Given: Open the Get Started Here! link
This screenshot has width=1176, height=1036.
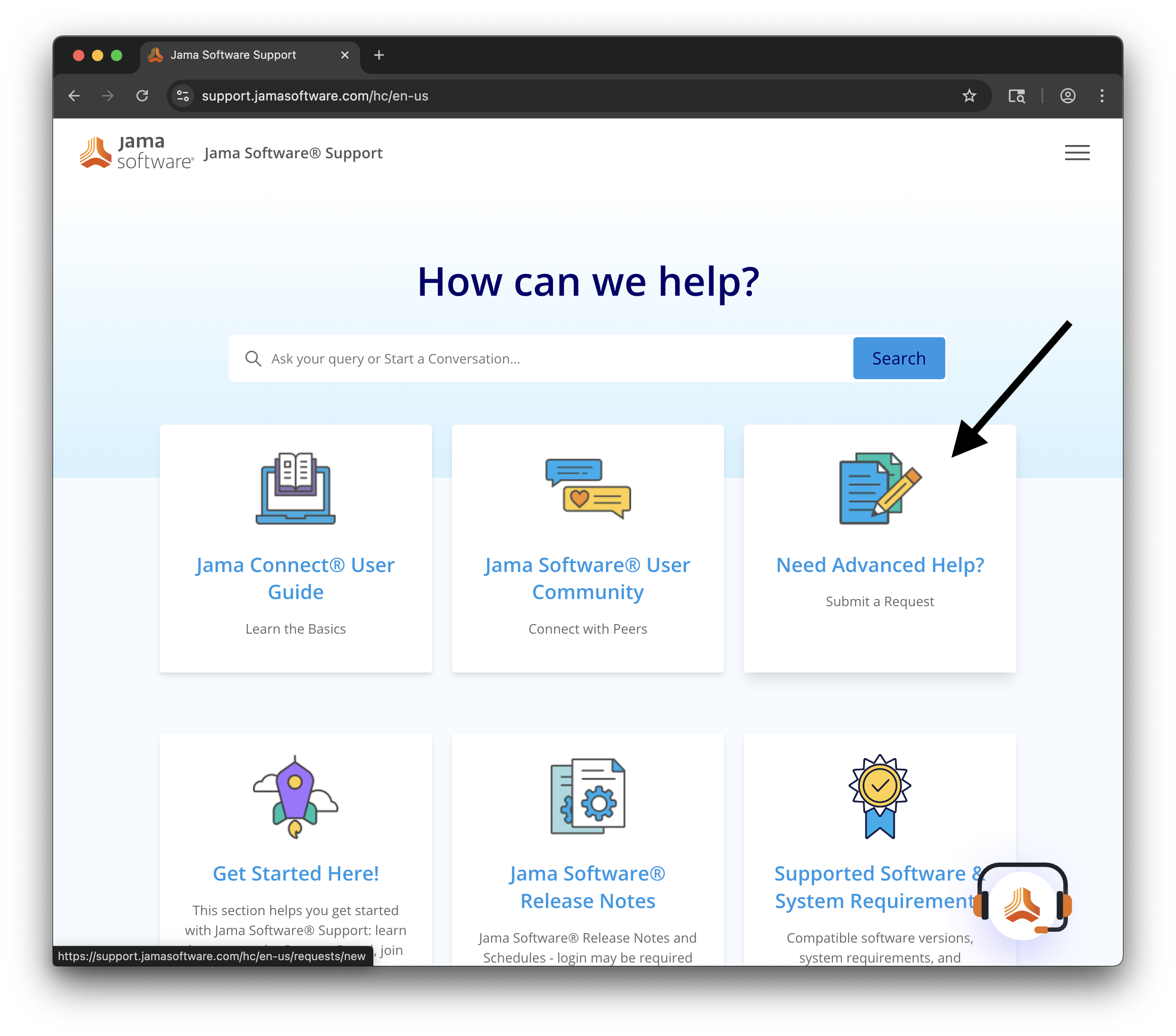Looking at the screenshot, I should click(x=295, y=874).
